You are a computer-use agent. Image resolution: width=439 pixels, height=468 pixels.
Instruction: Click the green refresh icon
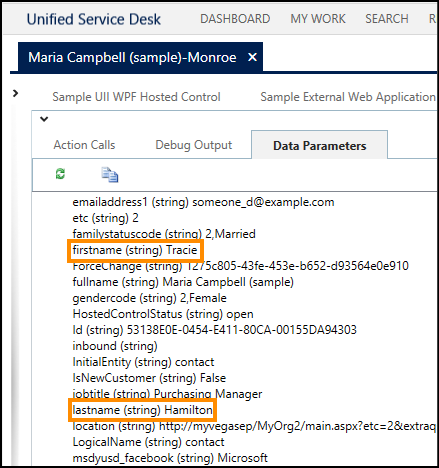pos(60,174)
